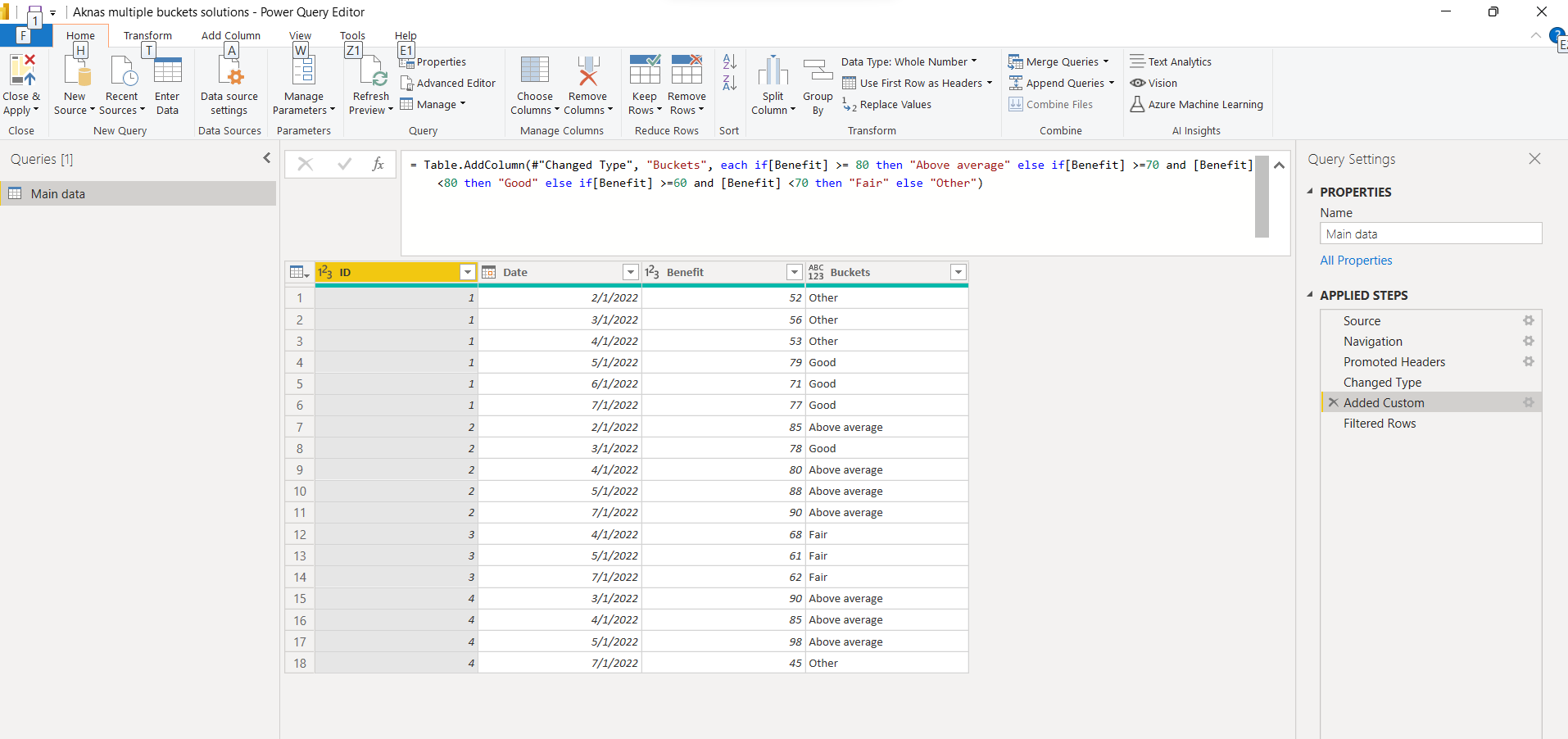Collapse the APPLIED STEPS section
Image resolution: width=1568 pixels, height=739 pixels.
coord(1310,295)
